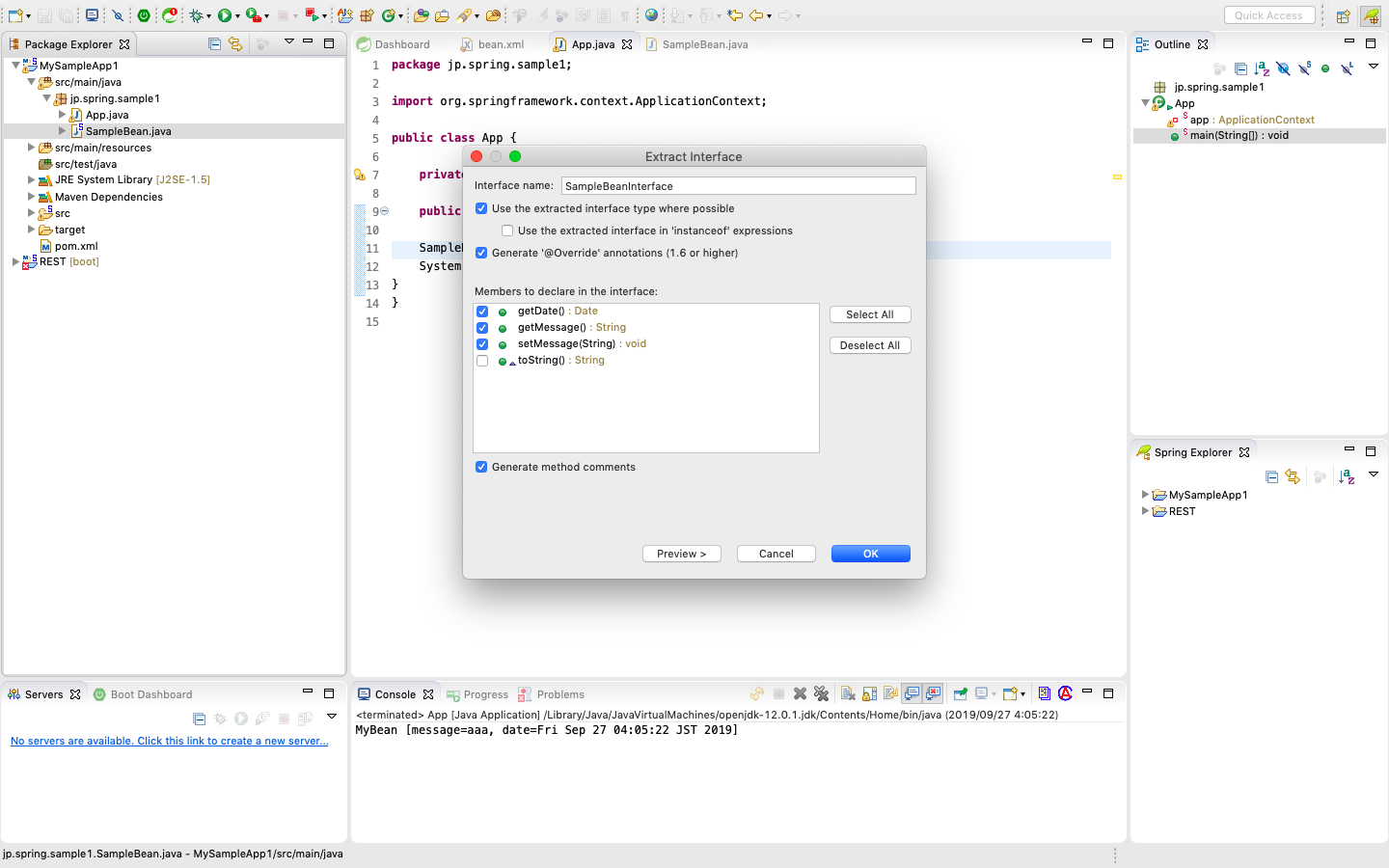Viewport: 1389px width, 868px height.
Task: Open the Spring perspective icon at top right
Action: tap(1371, 15)
